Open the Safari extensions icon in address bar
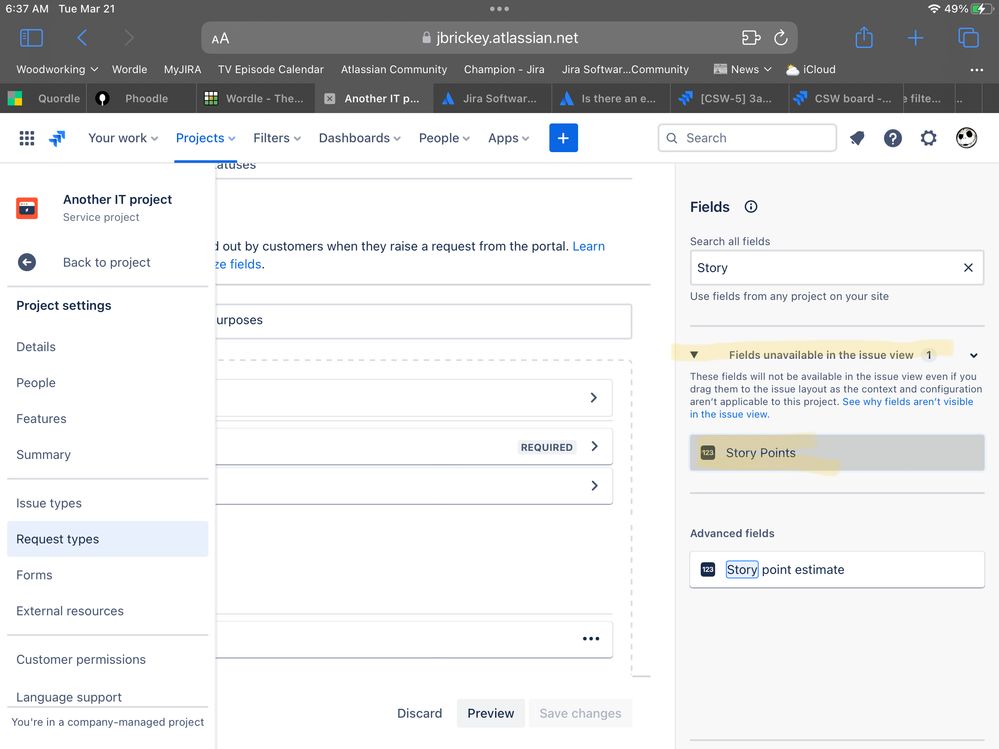 pyautogui.click(x=751, y=38)
